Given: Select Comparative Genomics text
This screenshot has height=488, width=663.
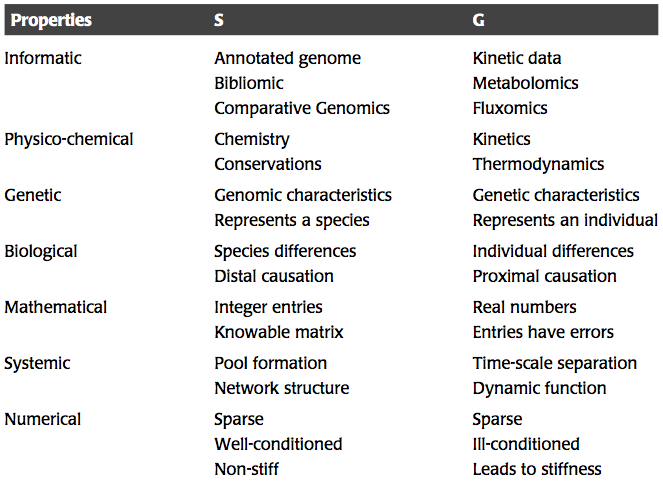Looking at the screenshot, I should (x=302, y=109).
